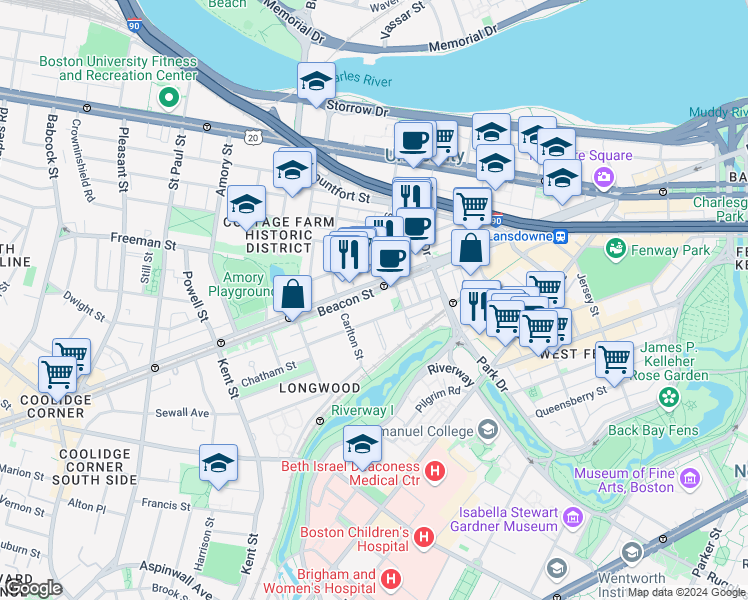
Task: Click the Boston University Fitness Center pin
Action: 168,98
